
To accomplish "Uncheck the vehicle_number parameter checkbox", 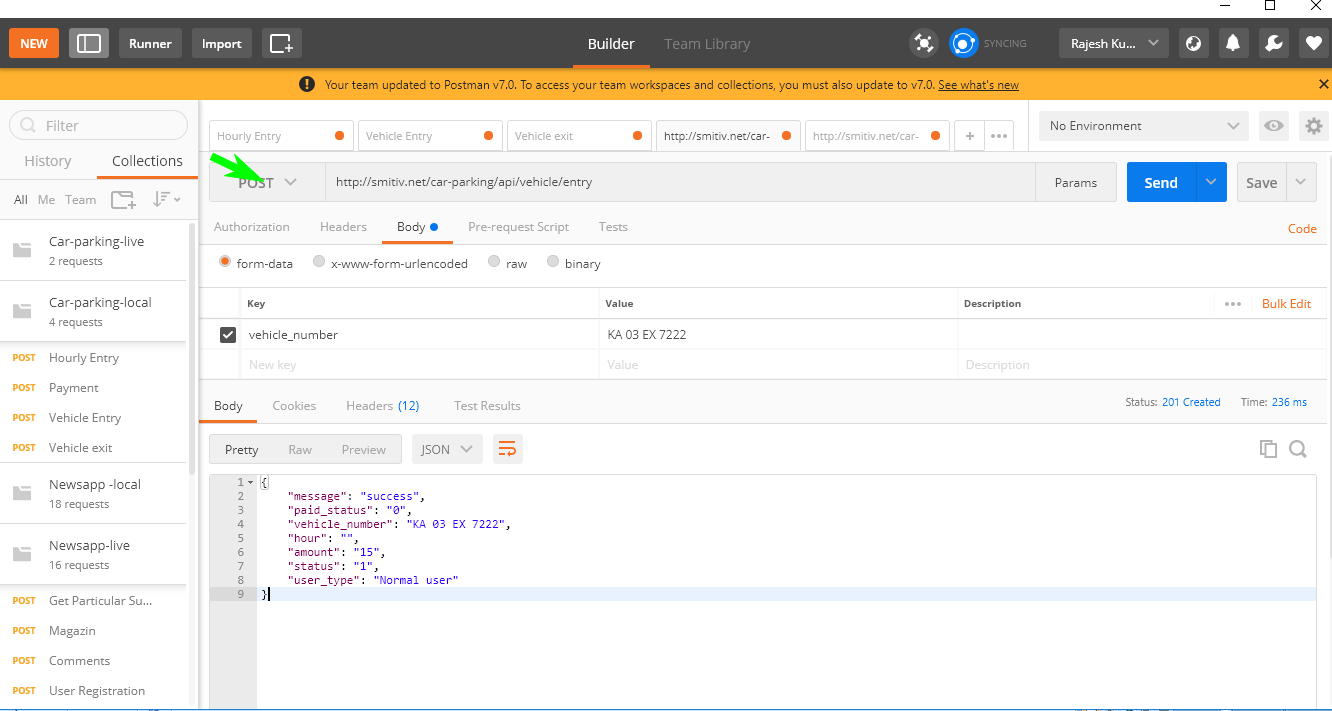I will pyautogui.click(x=228, y=335).
